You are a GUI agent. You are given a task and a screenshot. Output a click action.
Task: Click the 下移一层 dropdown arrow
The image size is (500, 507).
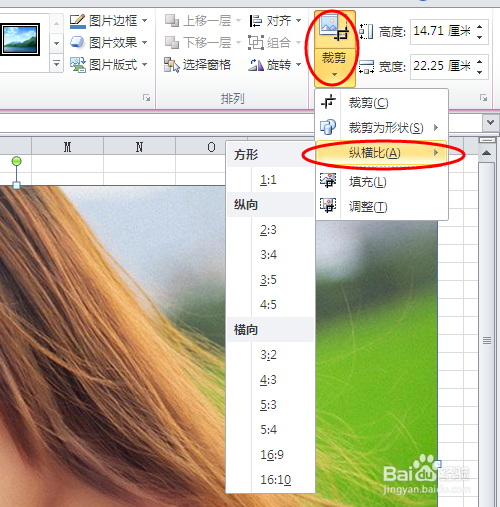click(x=238, y=42)
